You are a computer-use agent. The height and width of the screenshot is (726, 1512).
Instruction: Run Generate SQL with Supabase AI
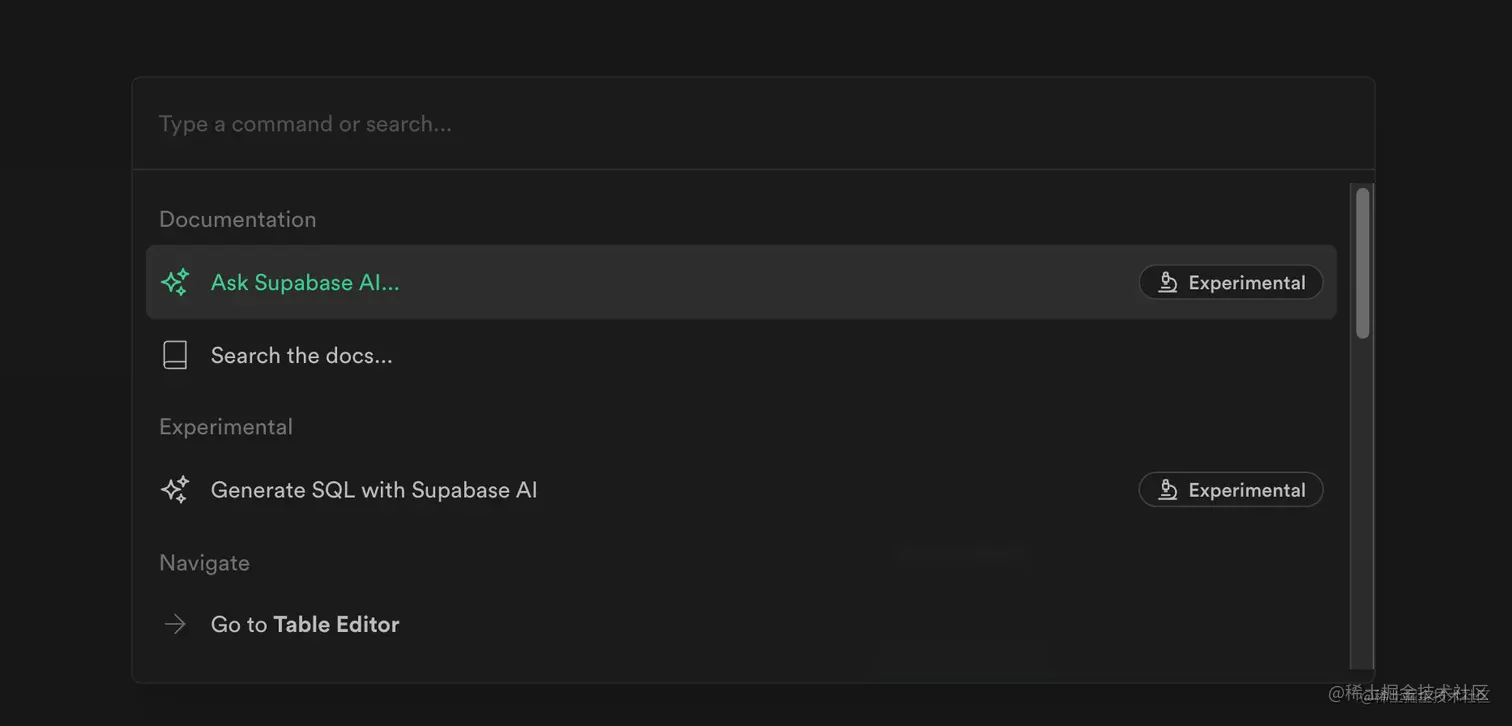pos(373,490)
